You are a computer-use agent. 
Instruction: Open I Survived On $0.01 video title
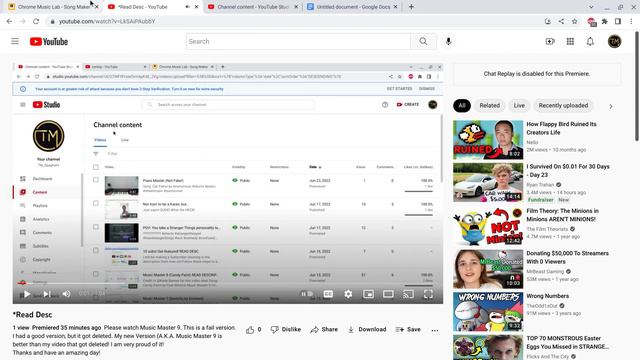(x=568, y=171)
